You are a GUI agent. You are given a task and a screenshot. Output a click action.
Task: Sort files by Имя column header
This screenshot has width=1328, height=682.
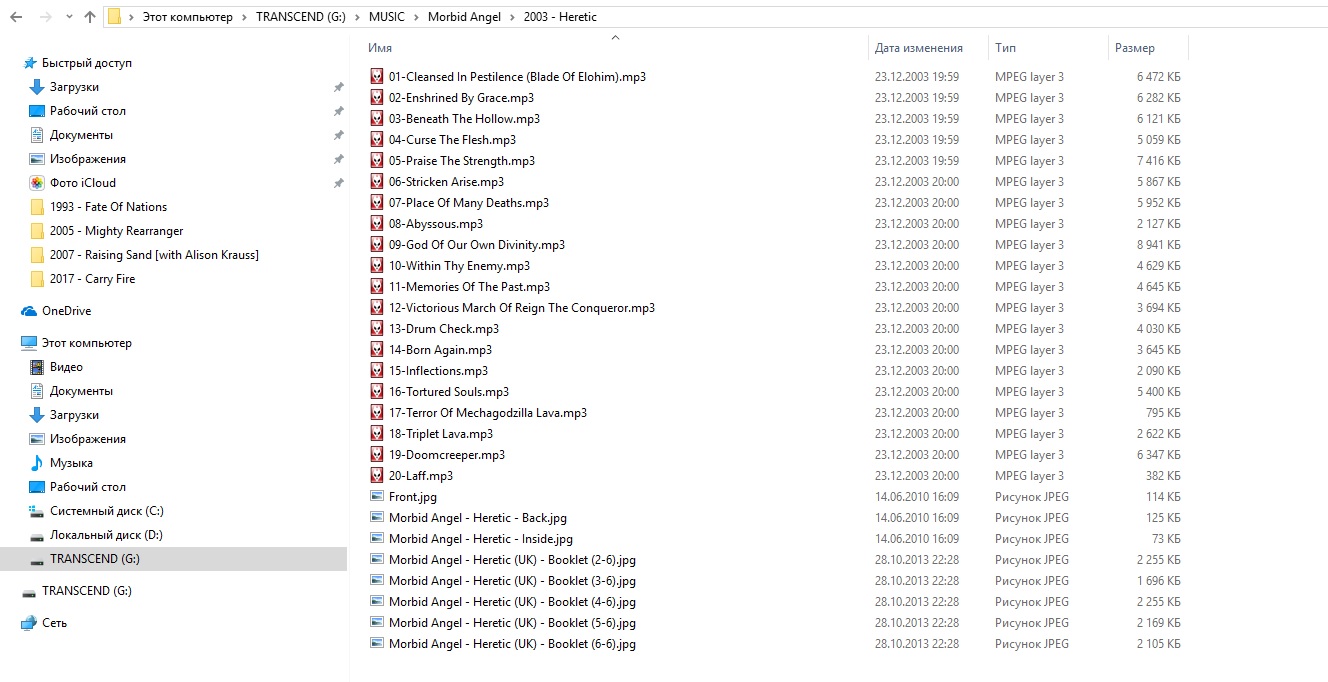[x=380, y=48]
